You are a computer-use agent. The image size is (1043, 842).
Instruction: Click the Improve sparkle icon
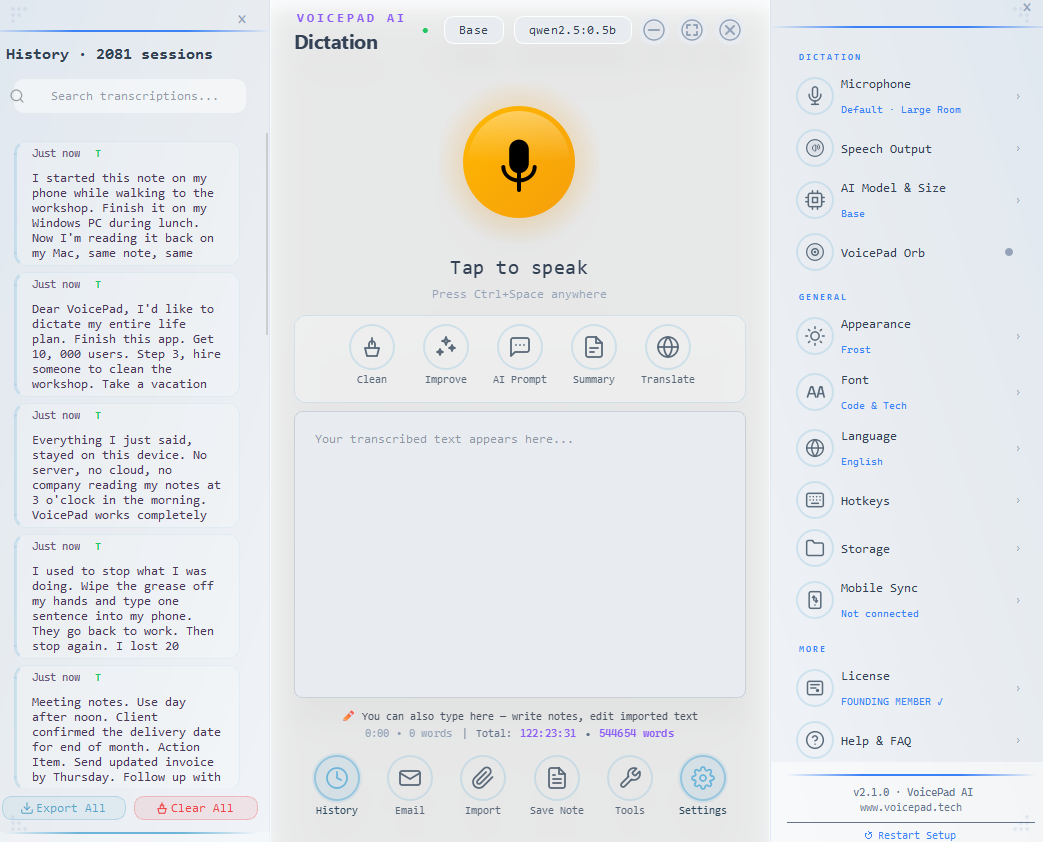point(445,348)
